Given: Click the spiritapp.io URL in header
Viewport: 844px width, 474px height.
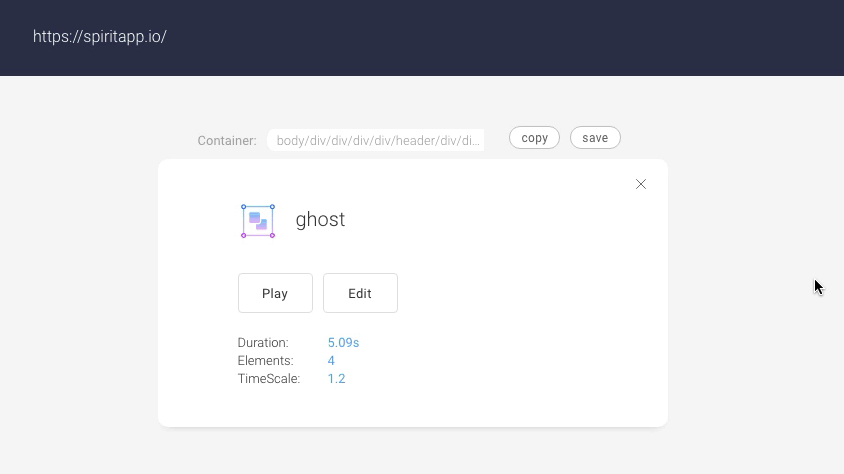Looking at the screenshot, I should point(100,37).
